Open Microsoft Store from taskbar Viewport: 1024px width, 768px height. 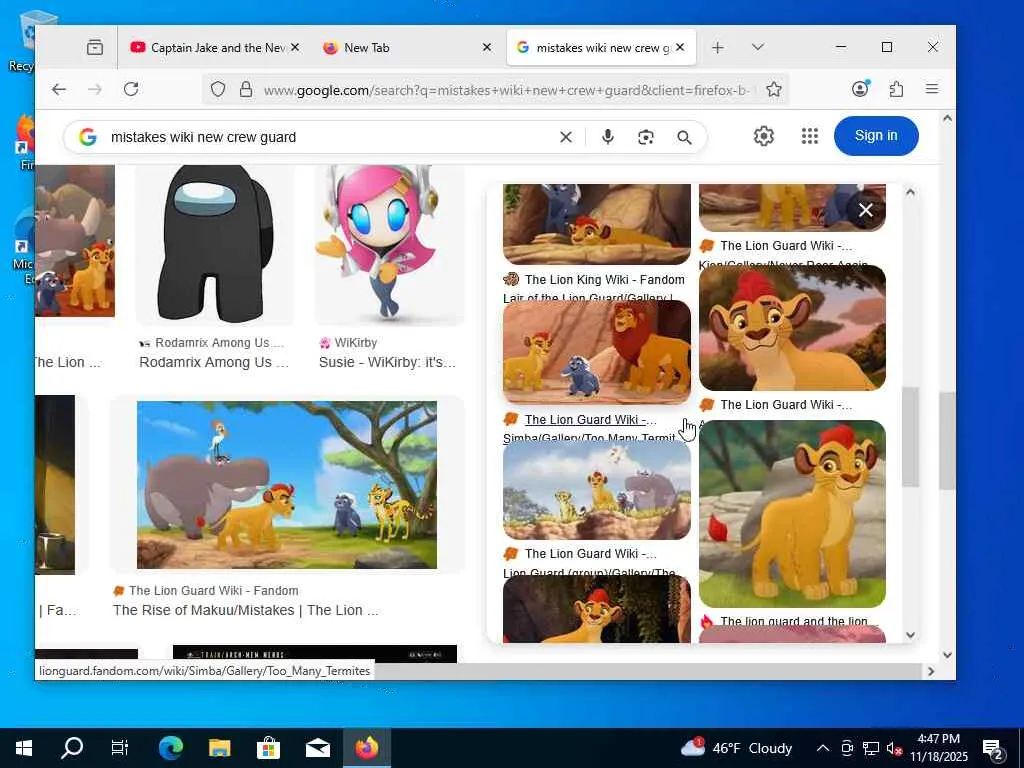[x=268, y=748]
